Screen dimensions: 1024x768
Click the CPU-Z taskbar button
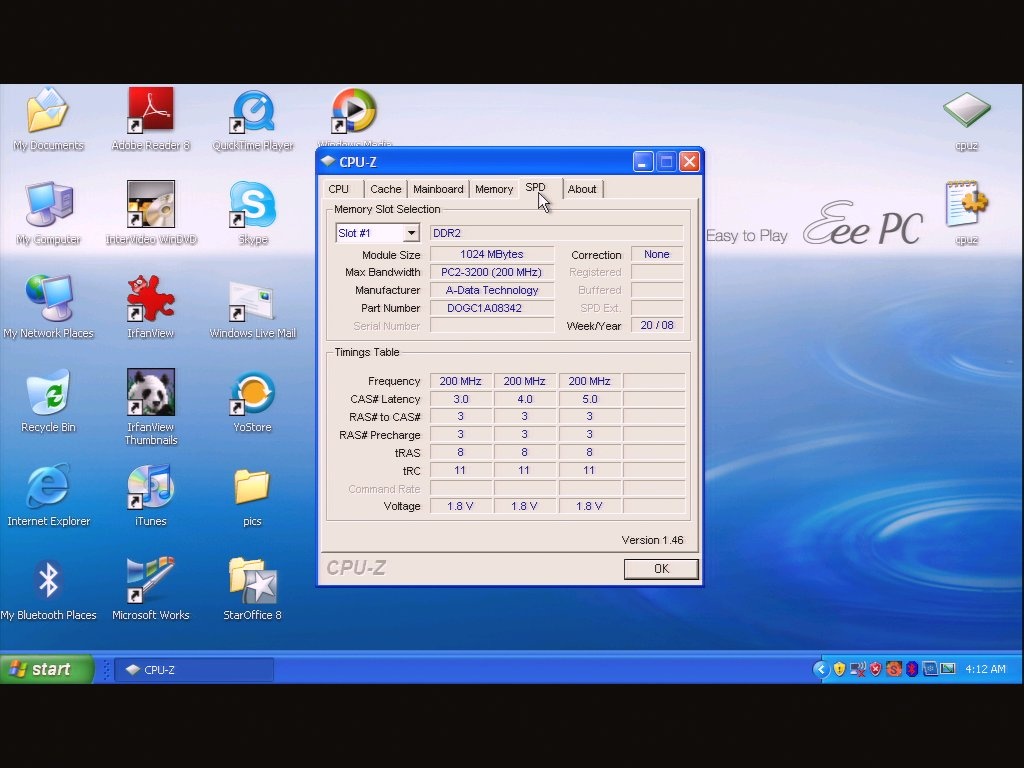[x=194, y=669]
